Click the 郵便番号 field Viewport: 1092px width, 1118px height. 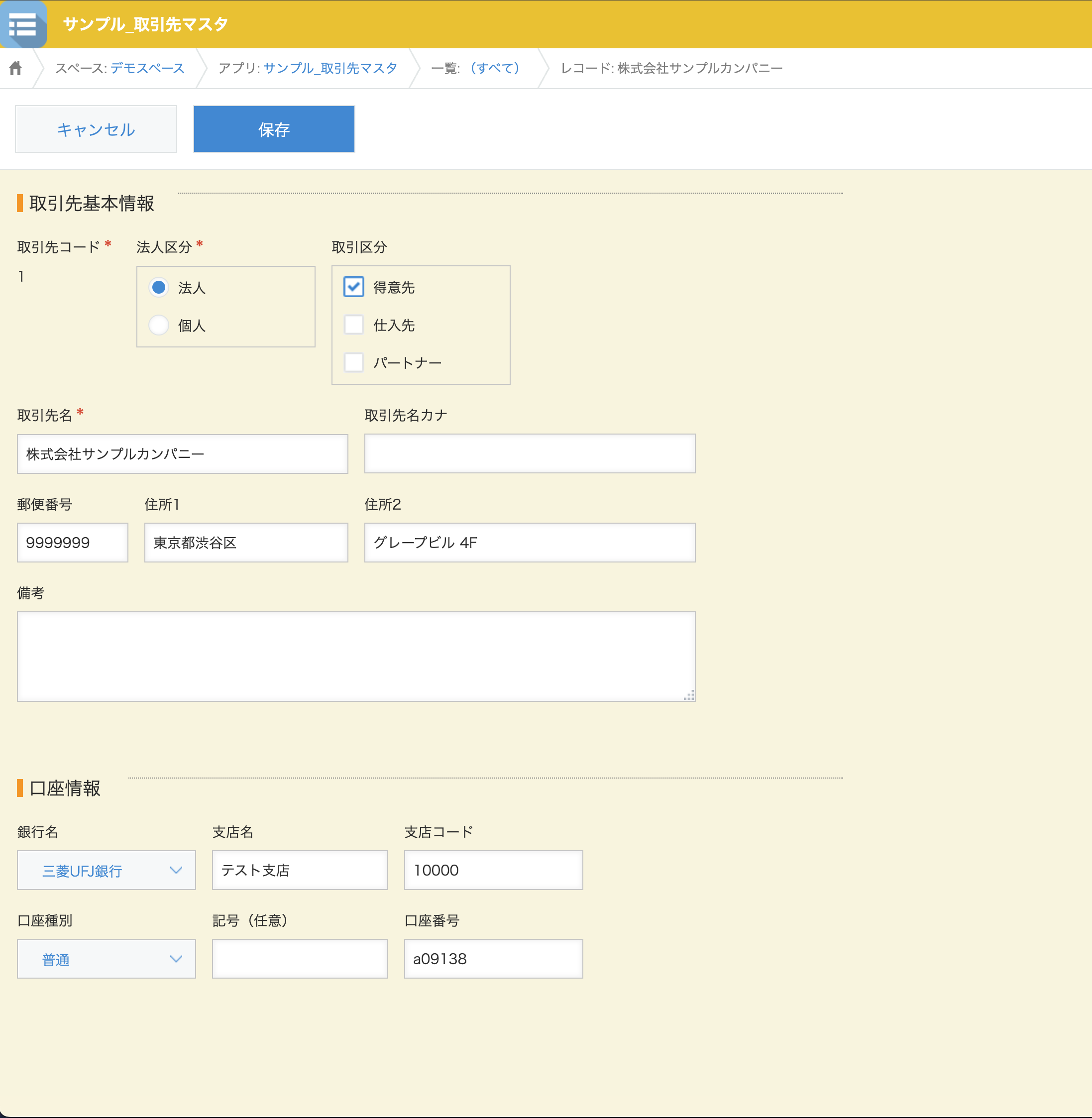tap(72, 543)
